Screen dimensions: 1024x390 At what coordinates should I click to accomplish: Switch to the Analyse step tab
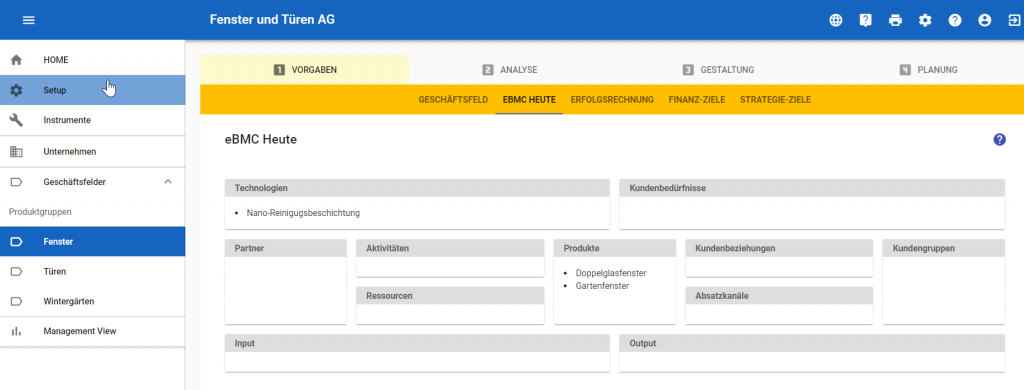pos(510,69)
